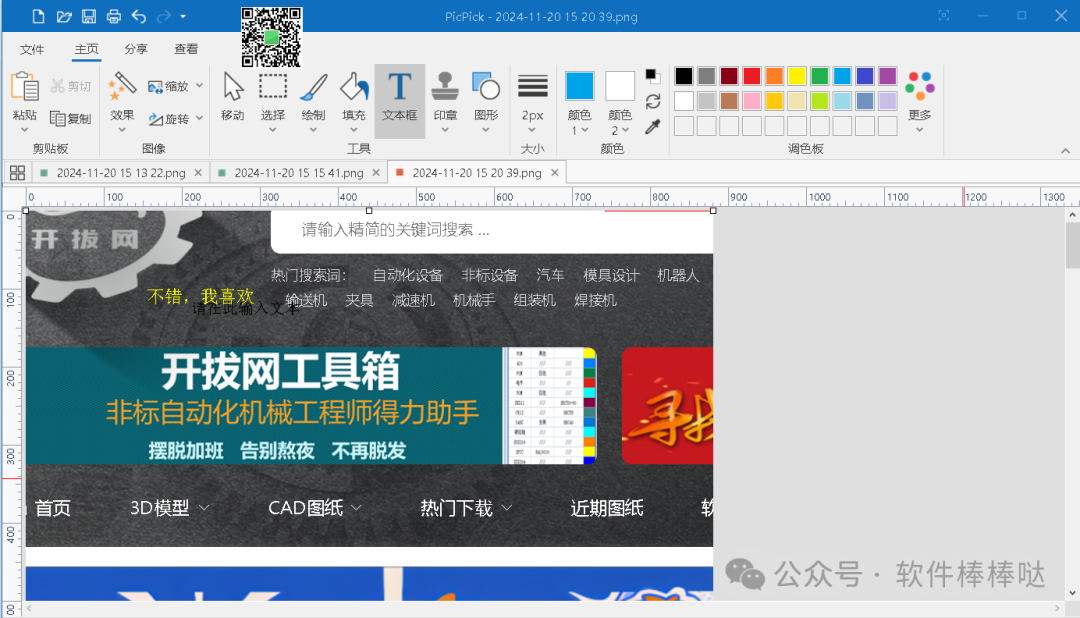Expand the Fill tool dropdown arrow
The height and width of the screenshot is (618, 1080).
pos(354,130)
